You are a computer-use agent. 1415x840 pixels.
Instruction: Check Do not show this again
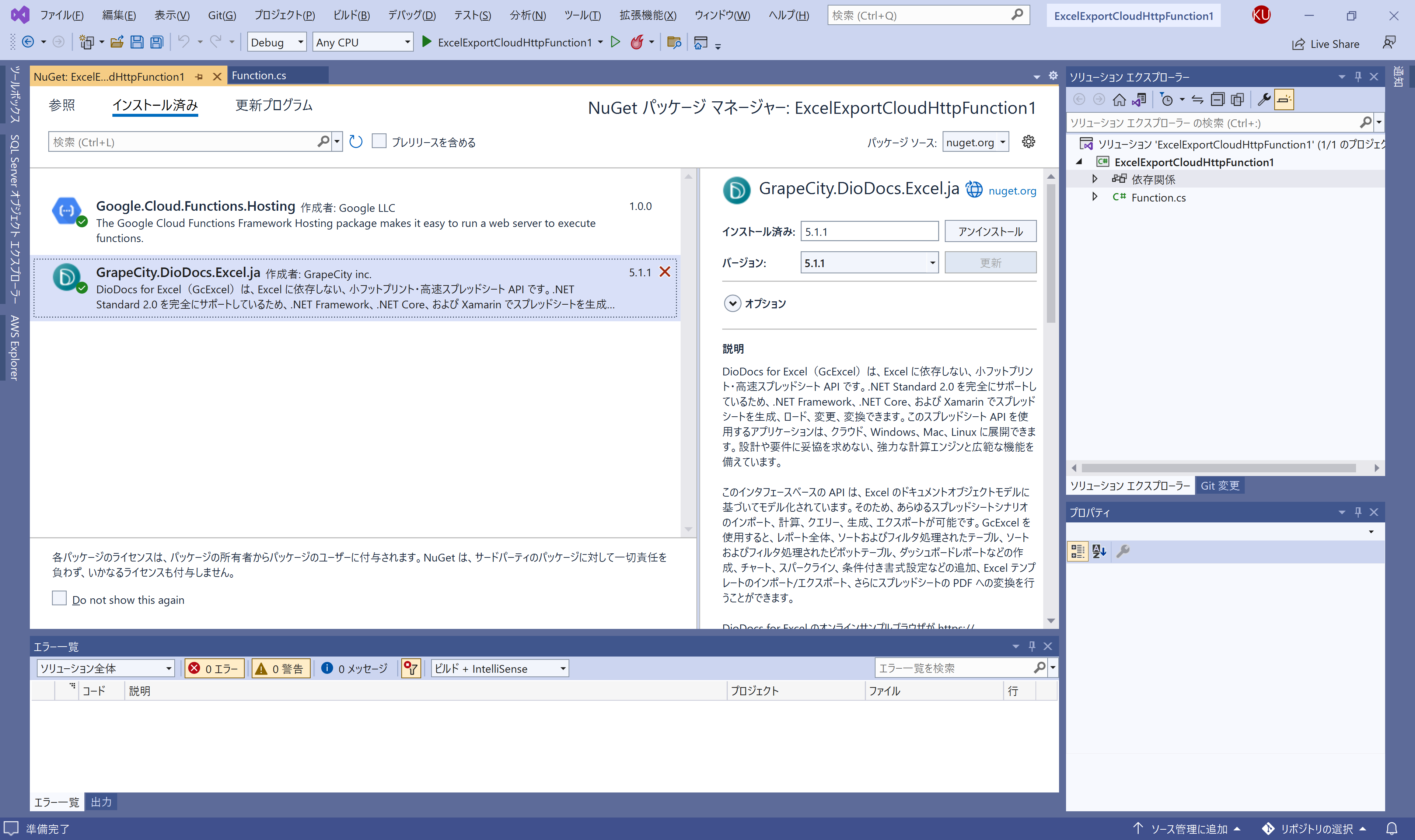coord(59,598)
